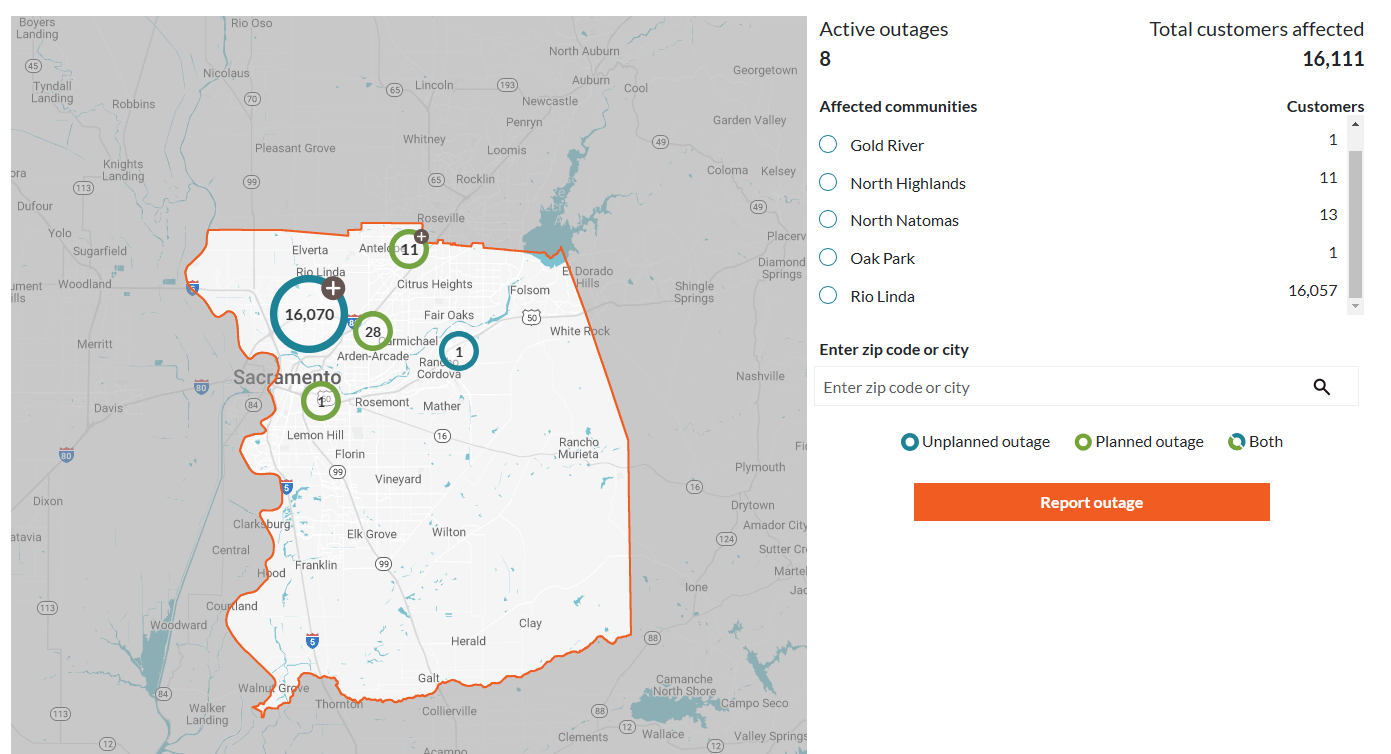Click the Unplanned outage legend icon
The height and width of the screenshot is (754, 1391).
[x=908, y=441]
